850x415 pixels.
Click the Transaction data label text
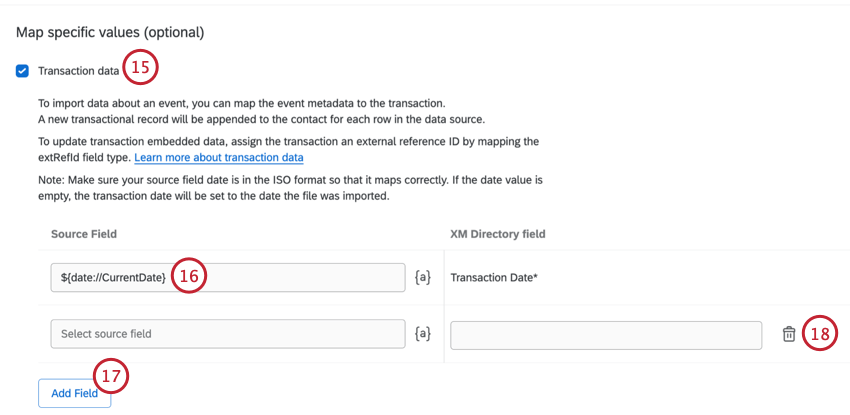[78, 71]
